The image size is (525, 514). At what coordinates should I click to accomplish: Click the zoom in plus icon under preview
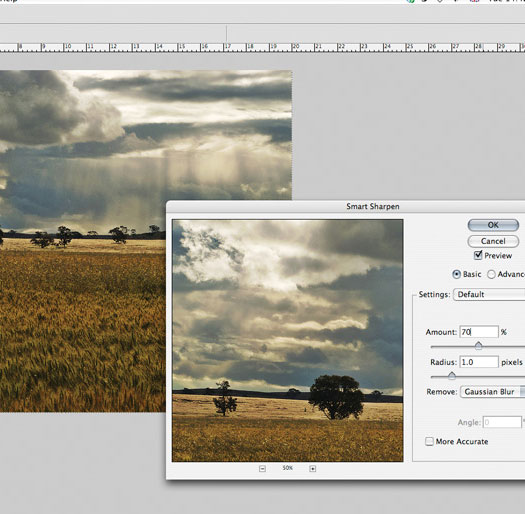[x=312, y=469]
